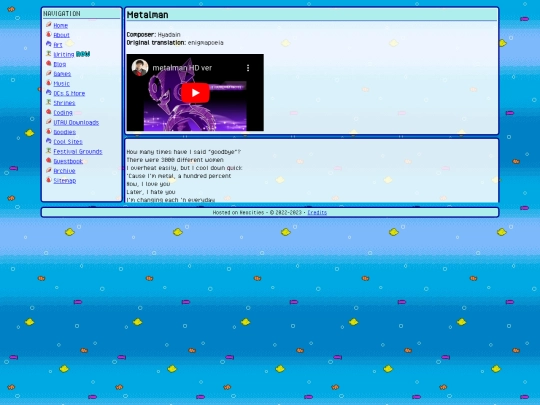The width and height of the screenshot is (540, 405).
Task: Go to Shrines link
Action: 64,103
